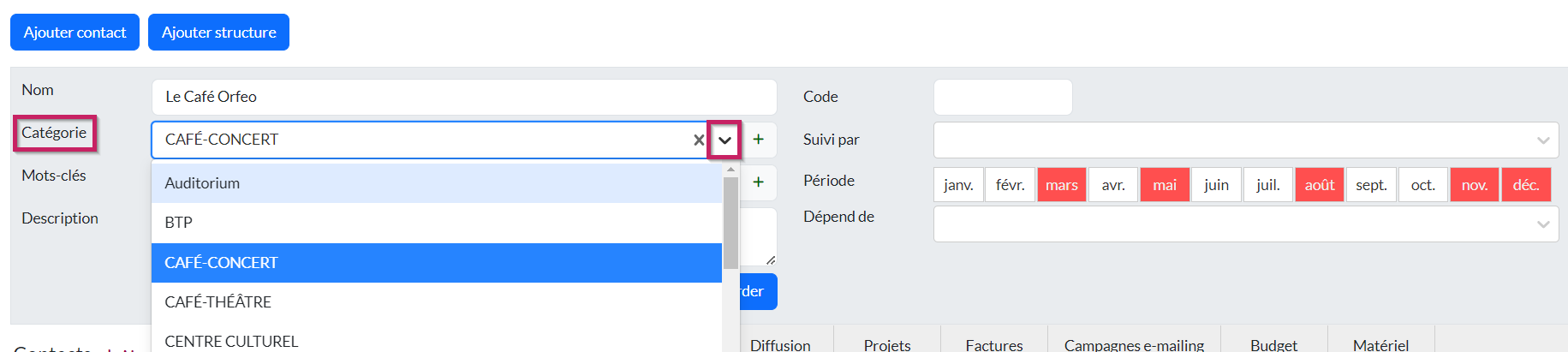Toggle the déc. period month
Image resolution: width=1568 pixels, height=352 pixels.
click(1526, 185)
